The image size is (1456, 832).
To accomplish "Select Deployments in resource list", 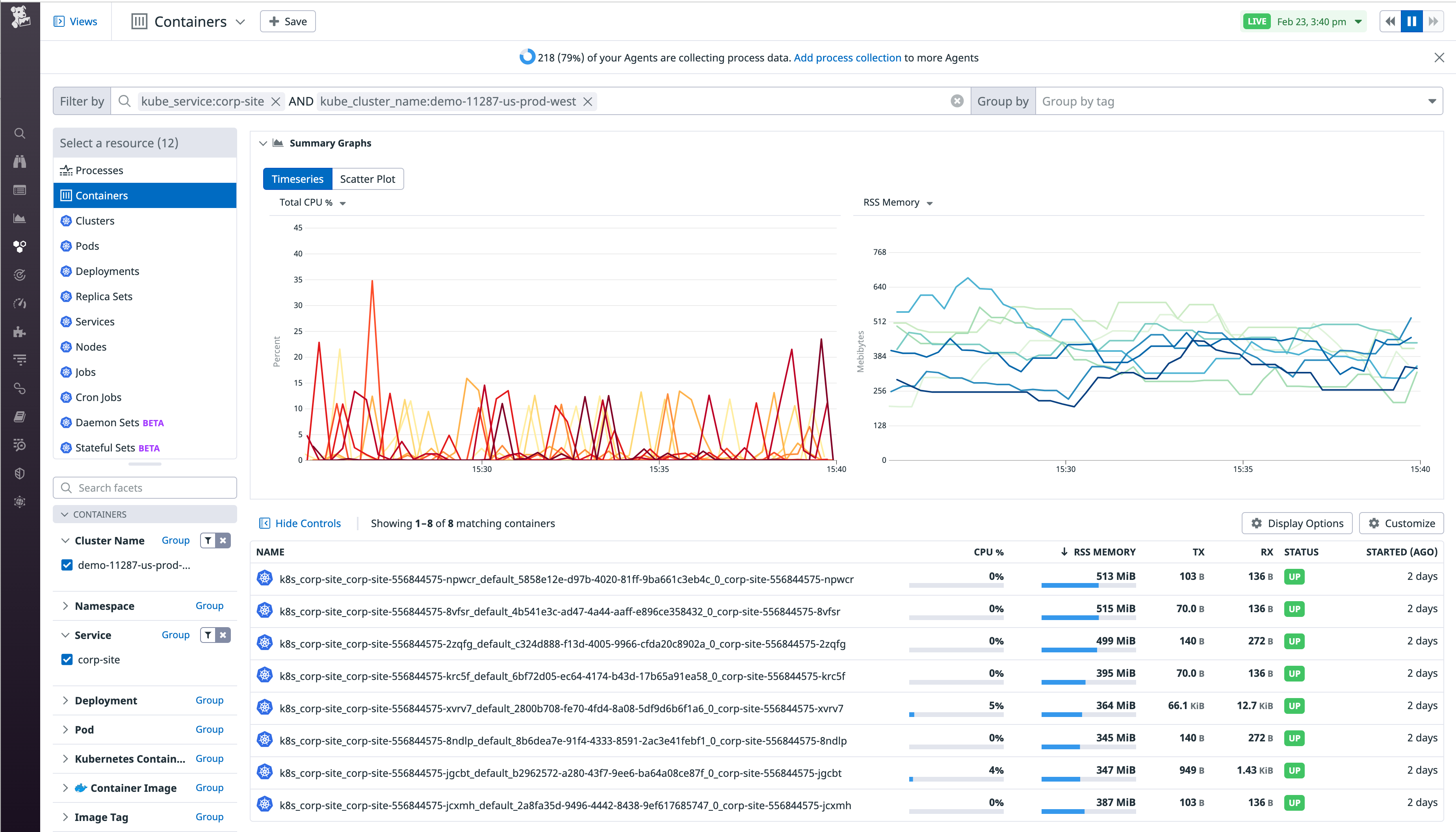I will pos(107,271).
